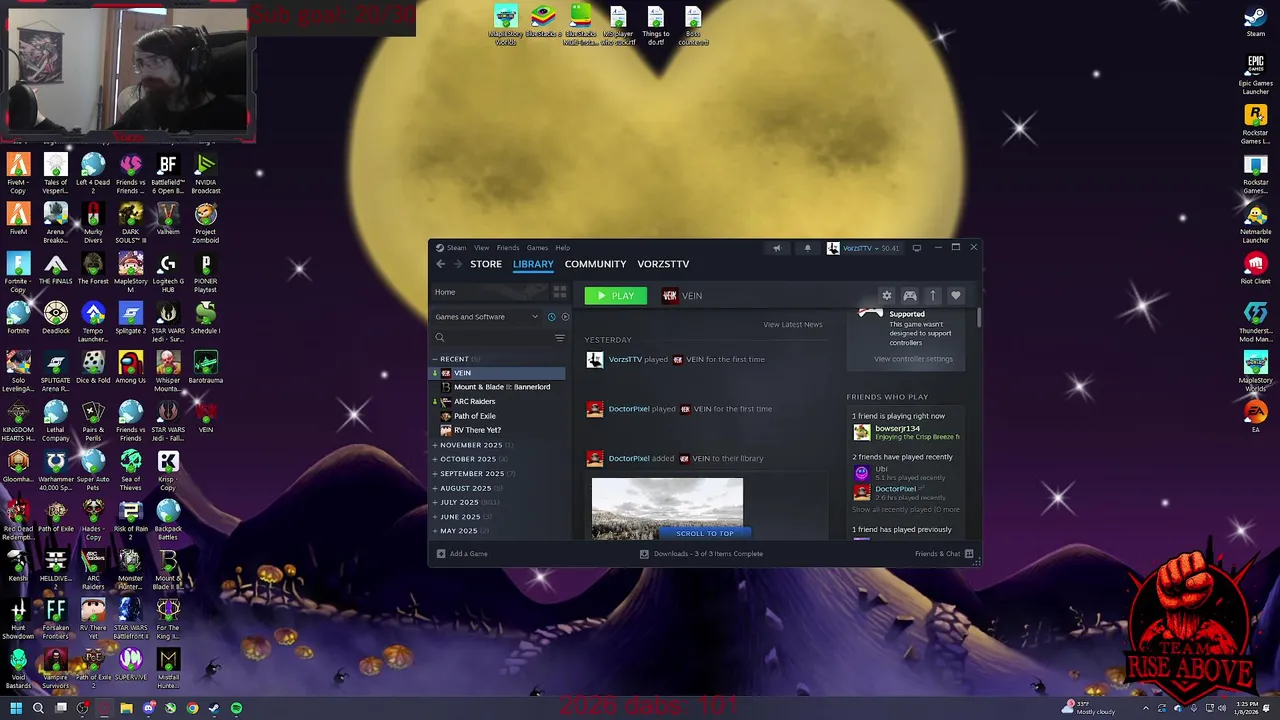Open the Windows Start button
Viewport: 1280px width, 720px height.
16,709
